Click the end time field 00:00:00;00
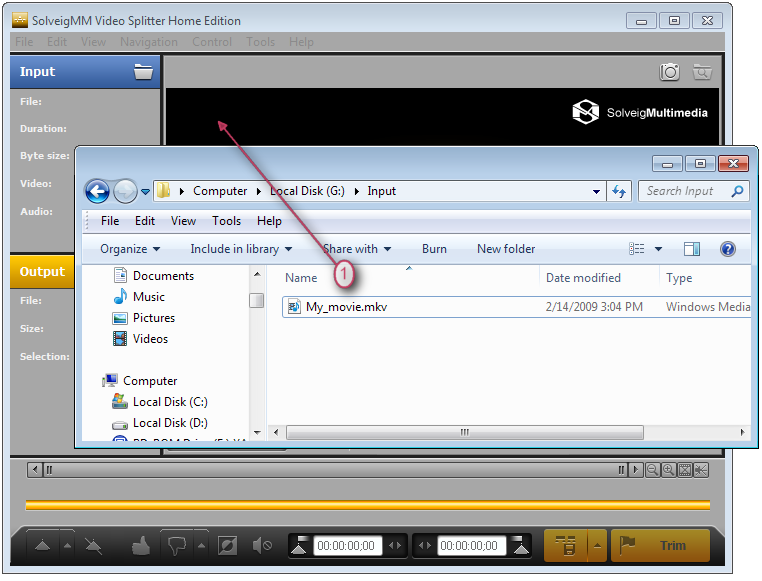This screenshot has height=581, width=762. [x=470, y=546]
